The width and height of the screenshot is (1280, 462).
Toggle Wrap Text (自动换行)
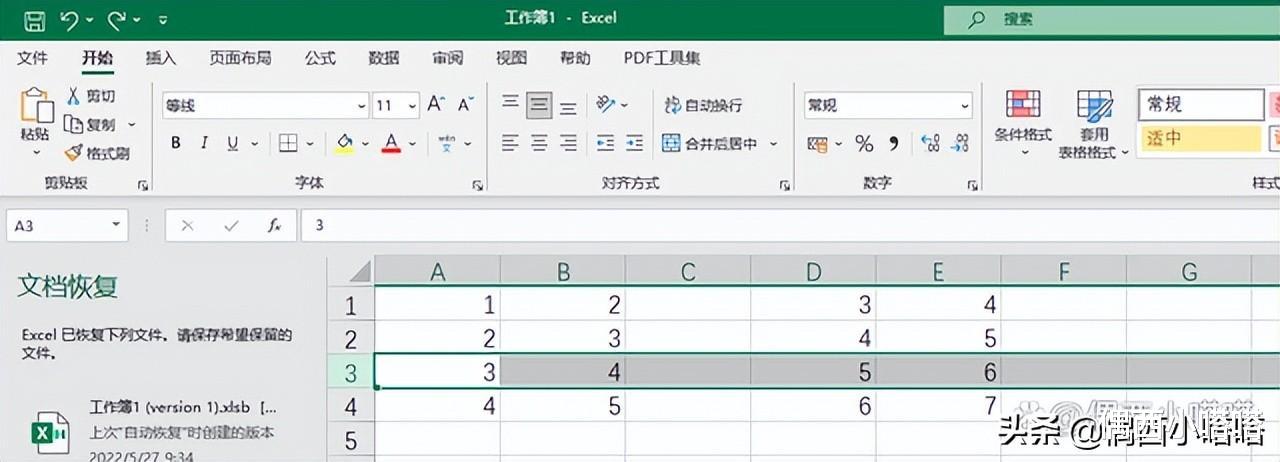[703, 105]
